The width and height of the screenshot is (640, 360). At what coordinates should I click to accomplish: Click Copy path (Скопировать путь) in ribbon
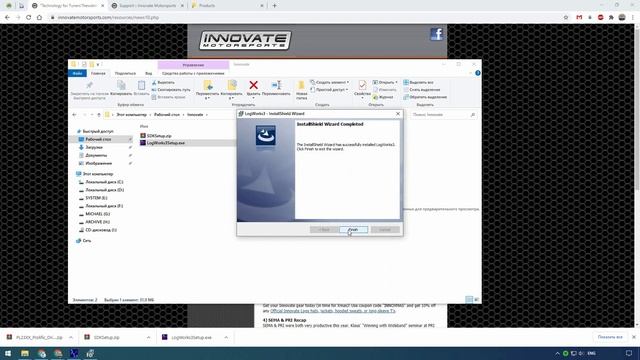171,90
